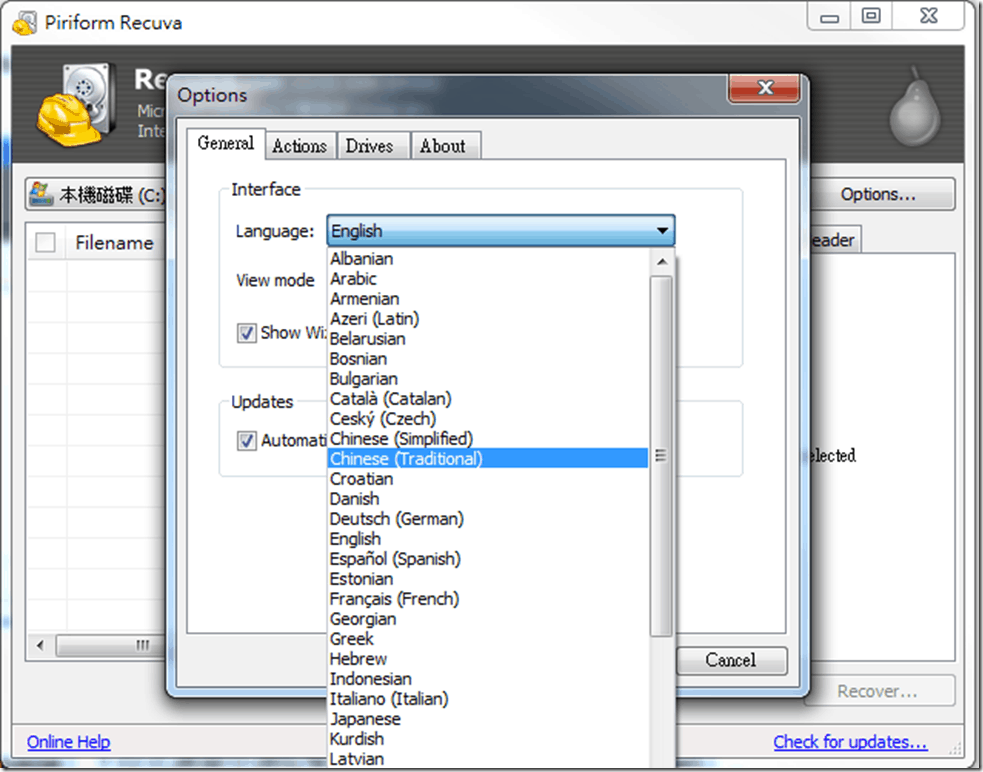Screen dimensions: 983x772
Task: Select Arabic from the language list
Action: [x=488, y=278]
